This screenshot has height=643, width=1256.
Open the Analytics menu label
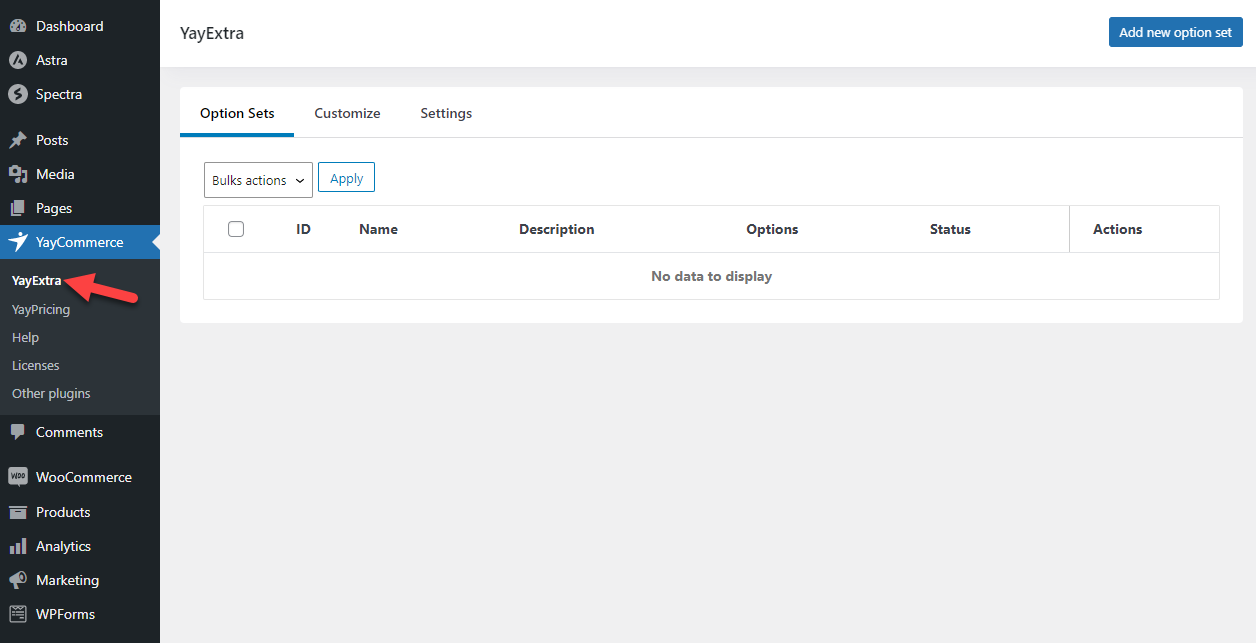click(x=63, y=546)
